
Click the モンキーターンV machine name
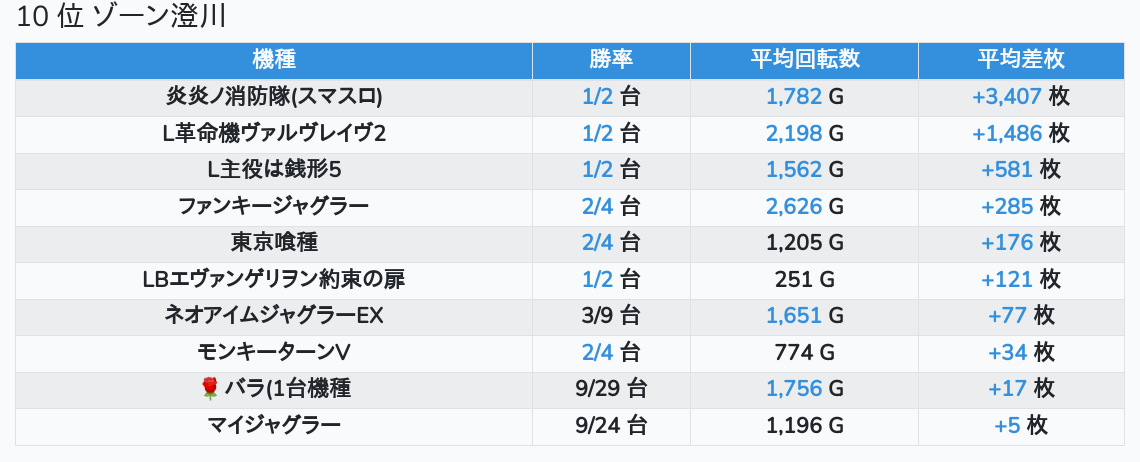point(274,353)
